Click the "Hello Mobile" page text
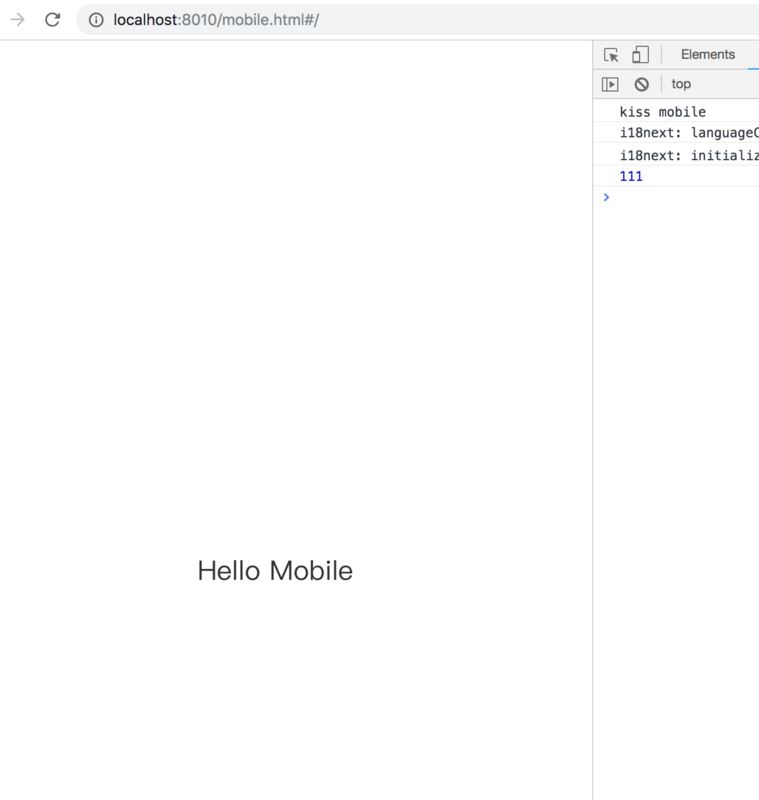 (x=275, y=570)
